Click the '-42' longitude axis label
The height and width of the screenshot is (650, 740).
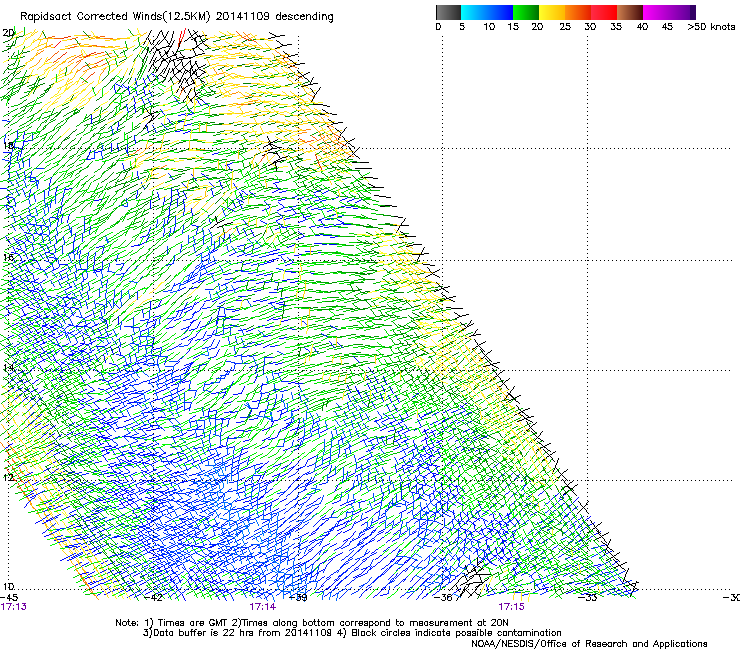(x=153, y=597)
